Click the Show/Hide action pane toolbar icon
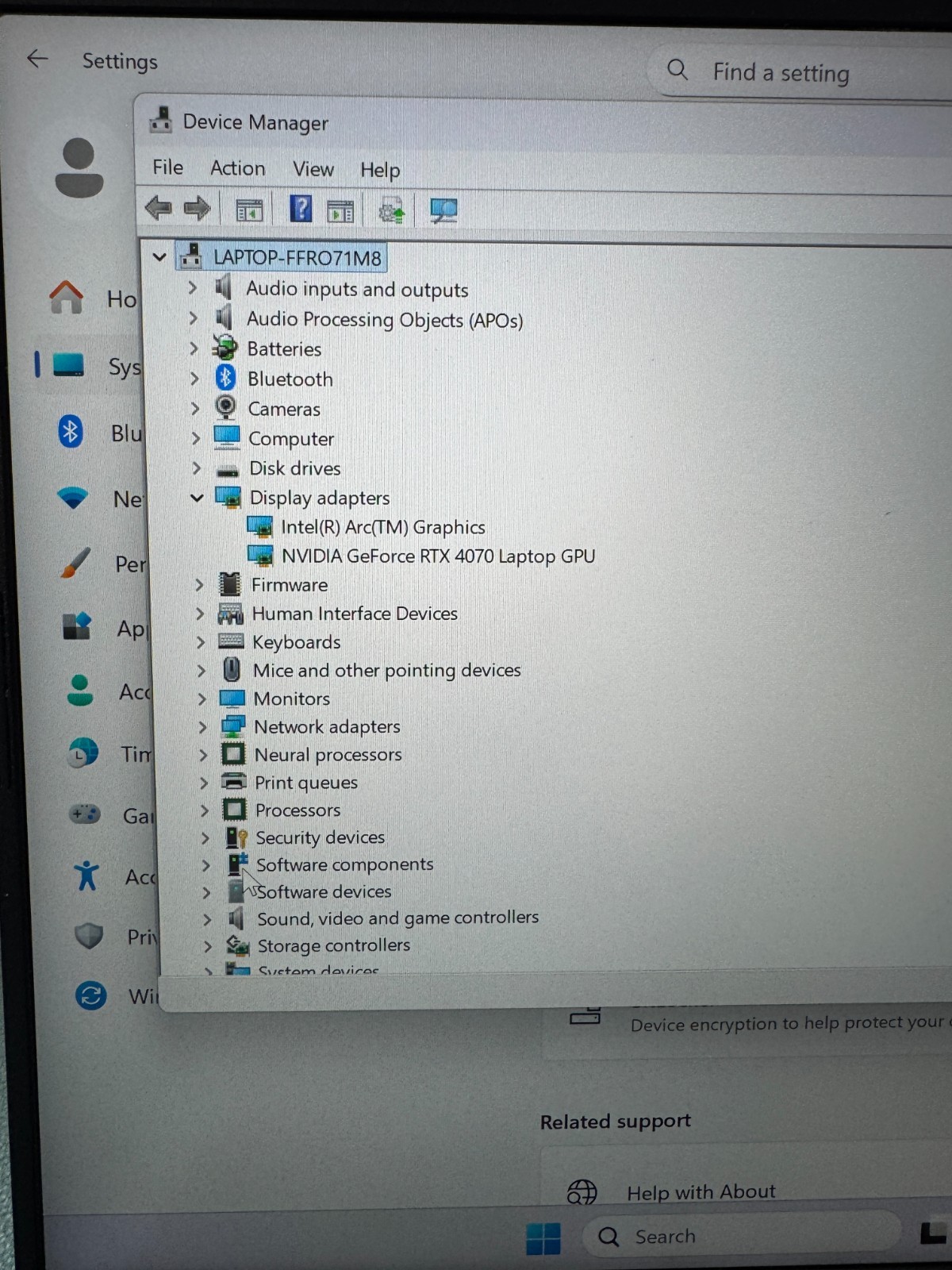952x1270 pixels. pyautogui.click(x=340, y=212)
